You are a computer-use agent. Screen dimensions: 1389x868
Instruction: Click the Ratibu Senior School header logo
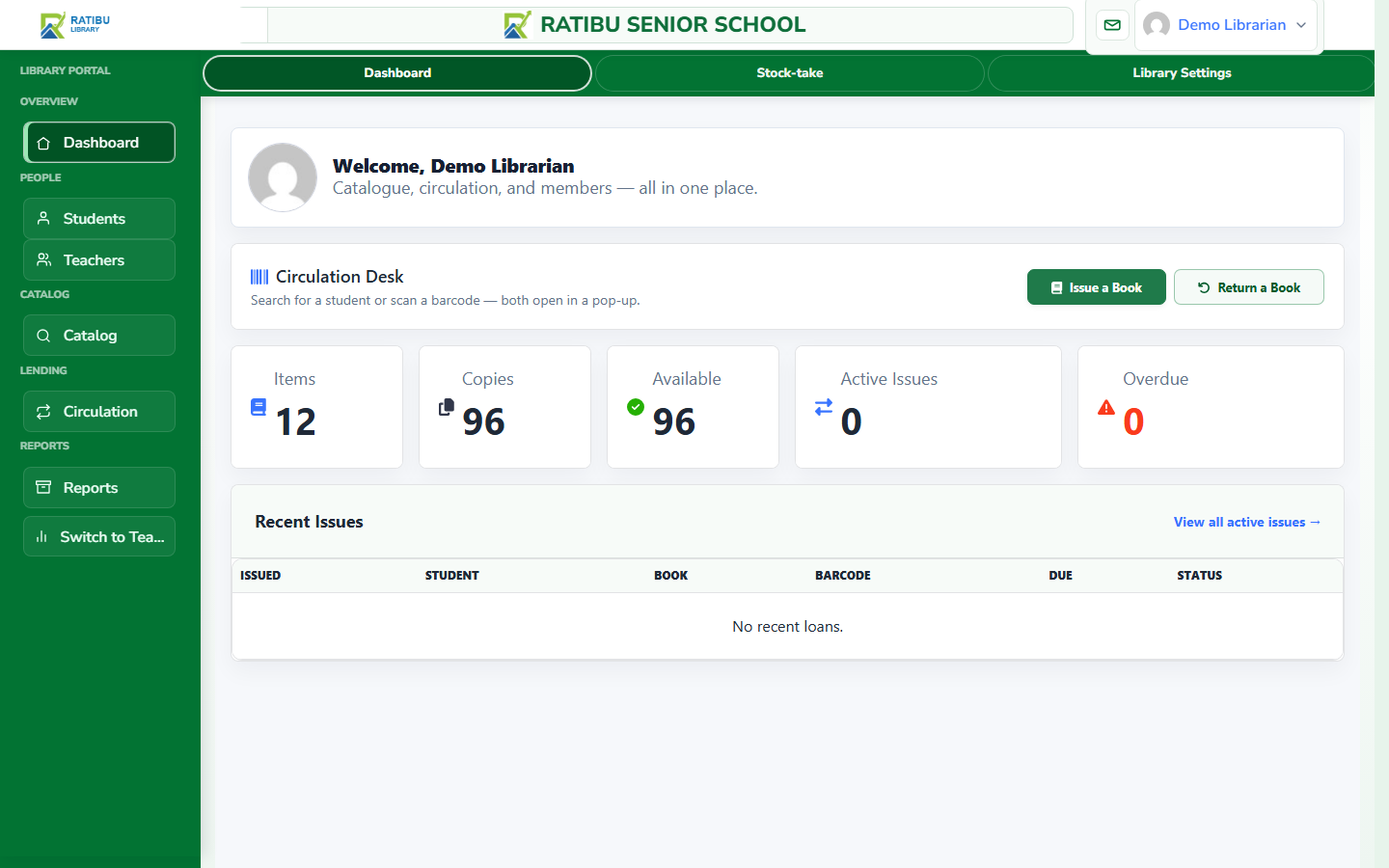pos(518,25)
